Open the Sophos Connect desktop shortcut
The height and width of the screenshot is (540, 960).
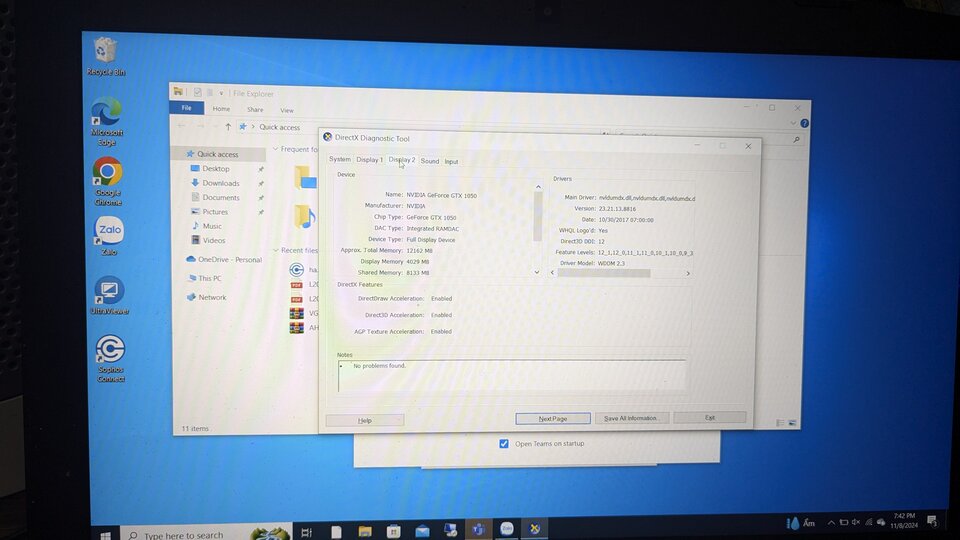(110, 359)
